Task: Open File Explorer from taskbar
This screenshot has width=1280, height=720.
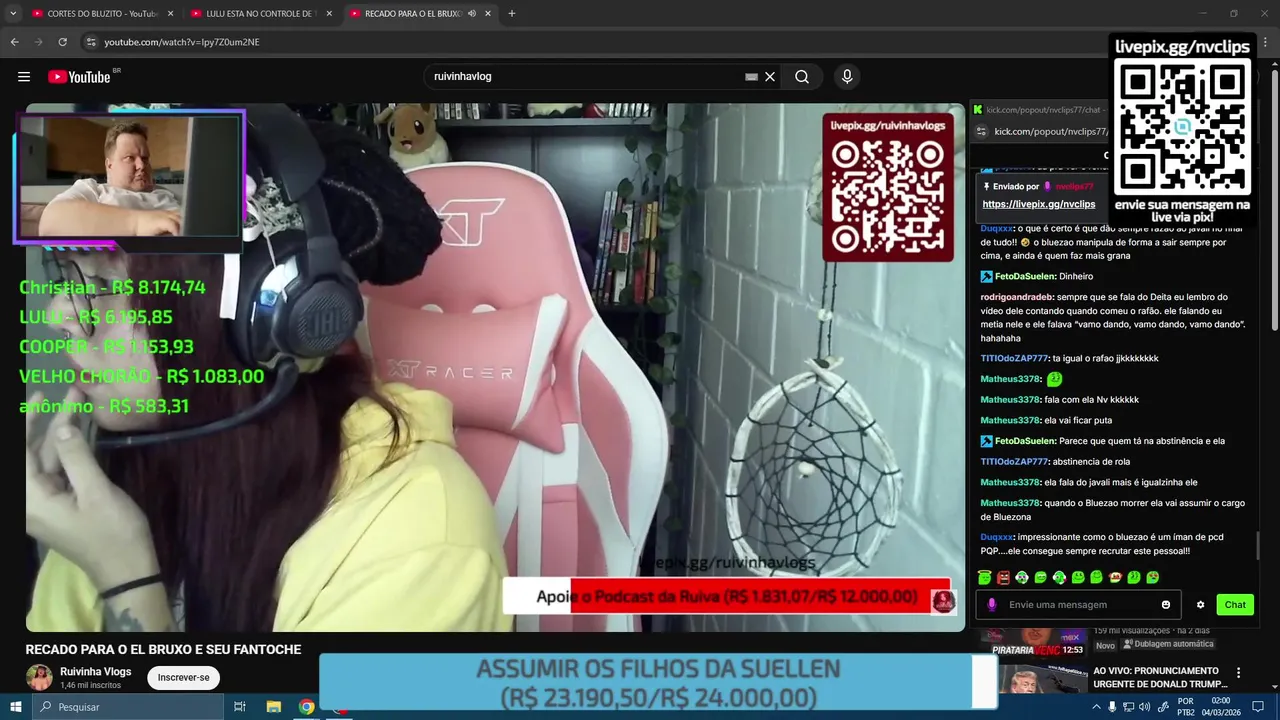Action: (273, 707)
